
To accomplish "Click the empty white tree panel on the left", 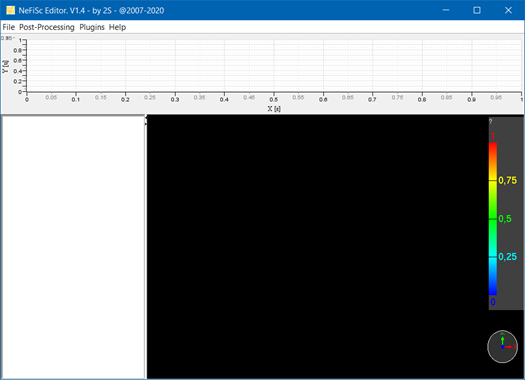I will coord(73,247).
